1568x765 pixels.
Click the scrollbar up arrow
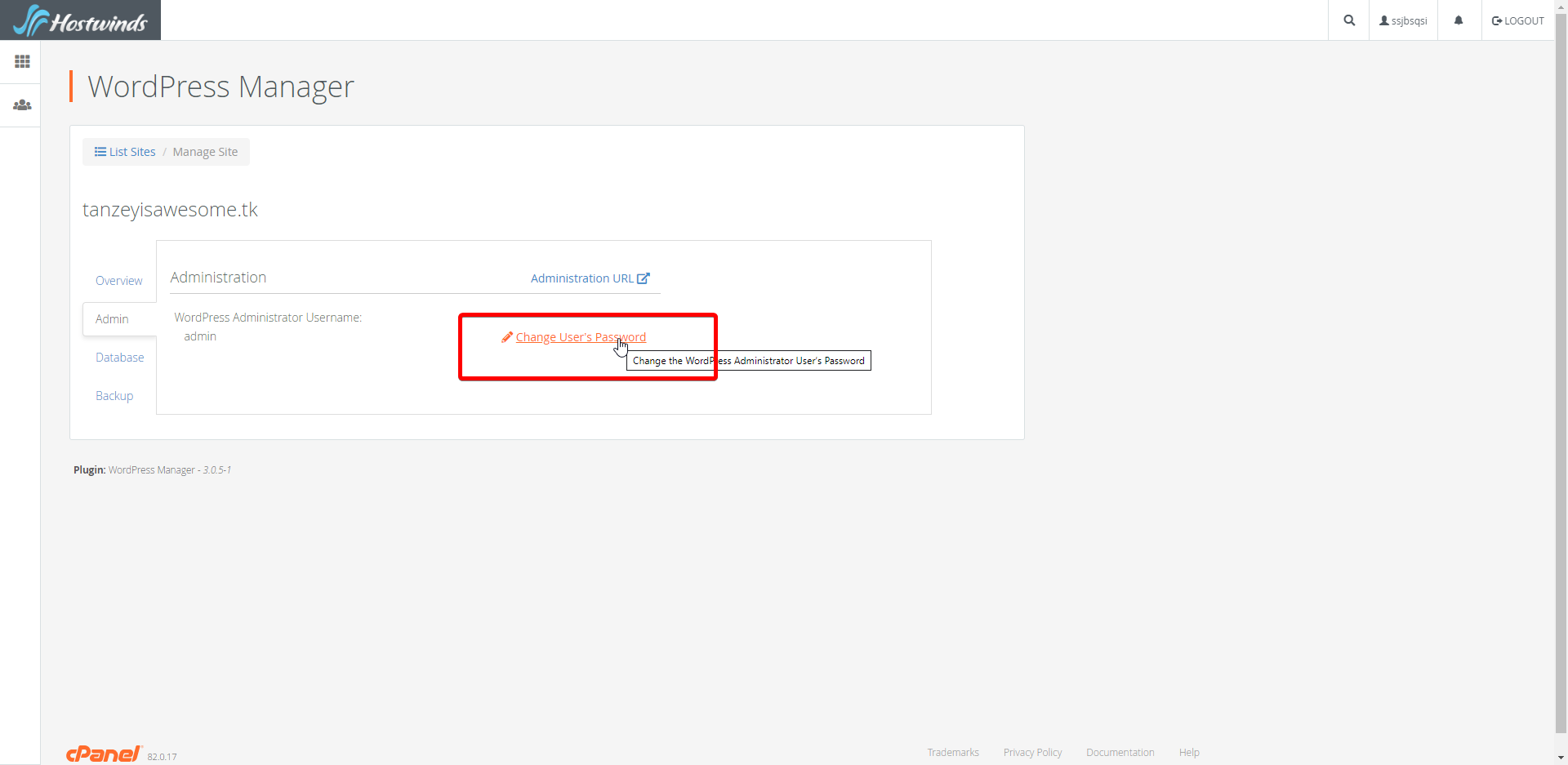[1561, 6]
